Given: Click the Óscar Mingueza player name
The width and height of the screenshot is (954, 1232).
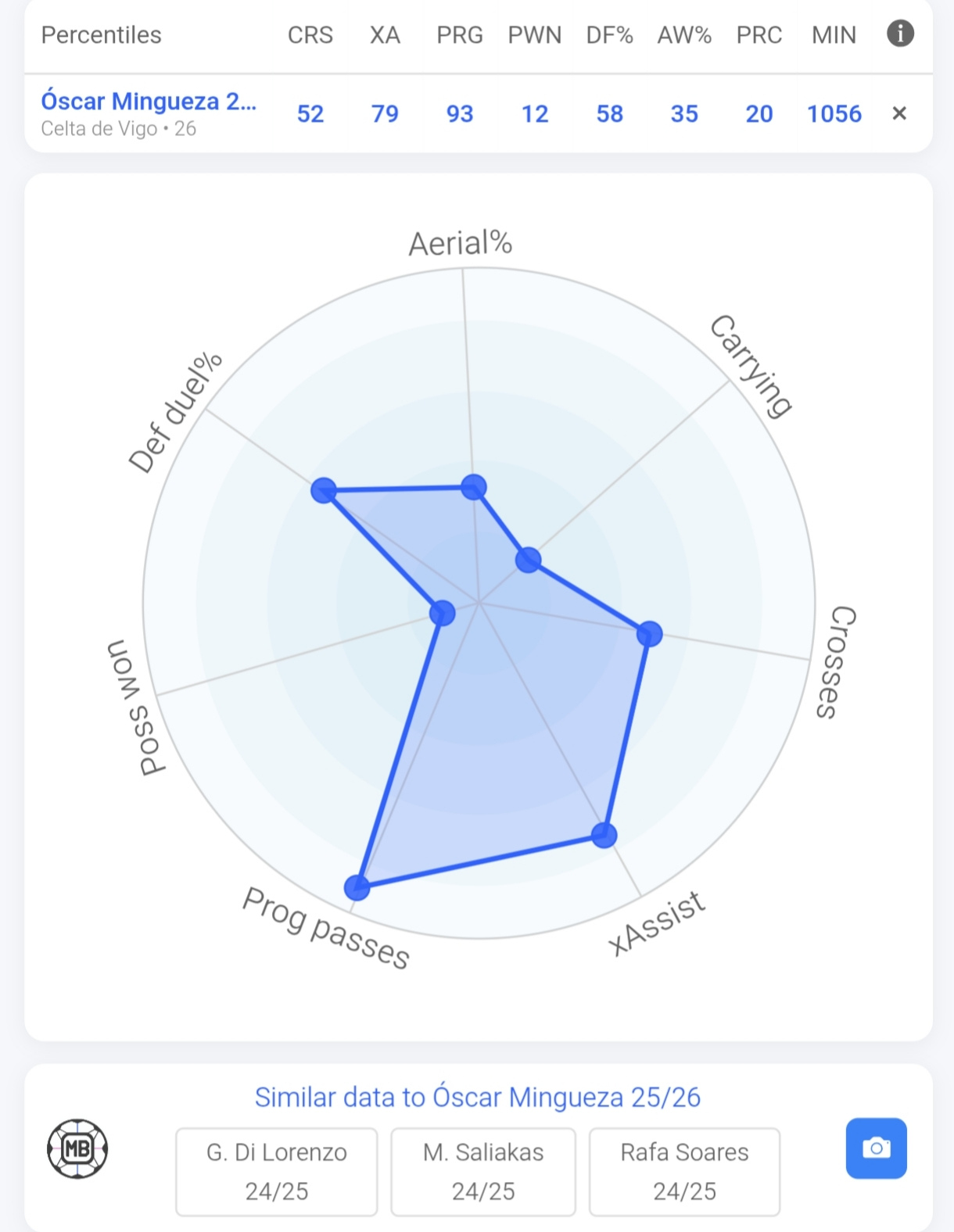Looking at the screenshot, I should pos(149,102).
